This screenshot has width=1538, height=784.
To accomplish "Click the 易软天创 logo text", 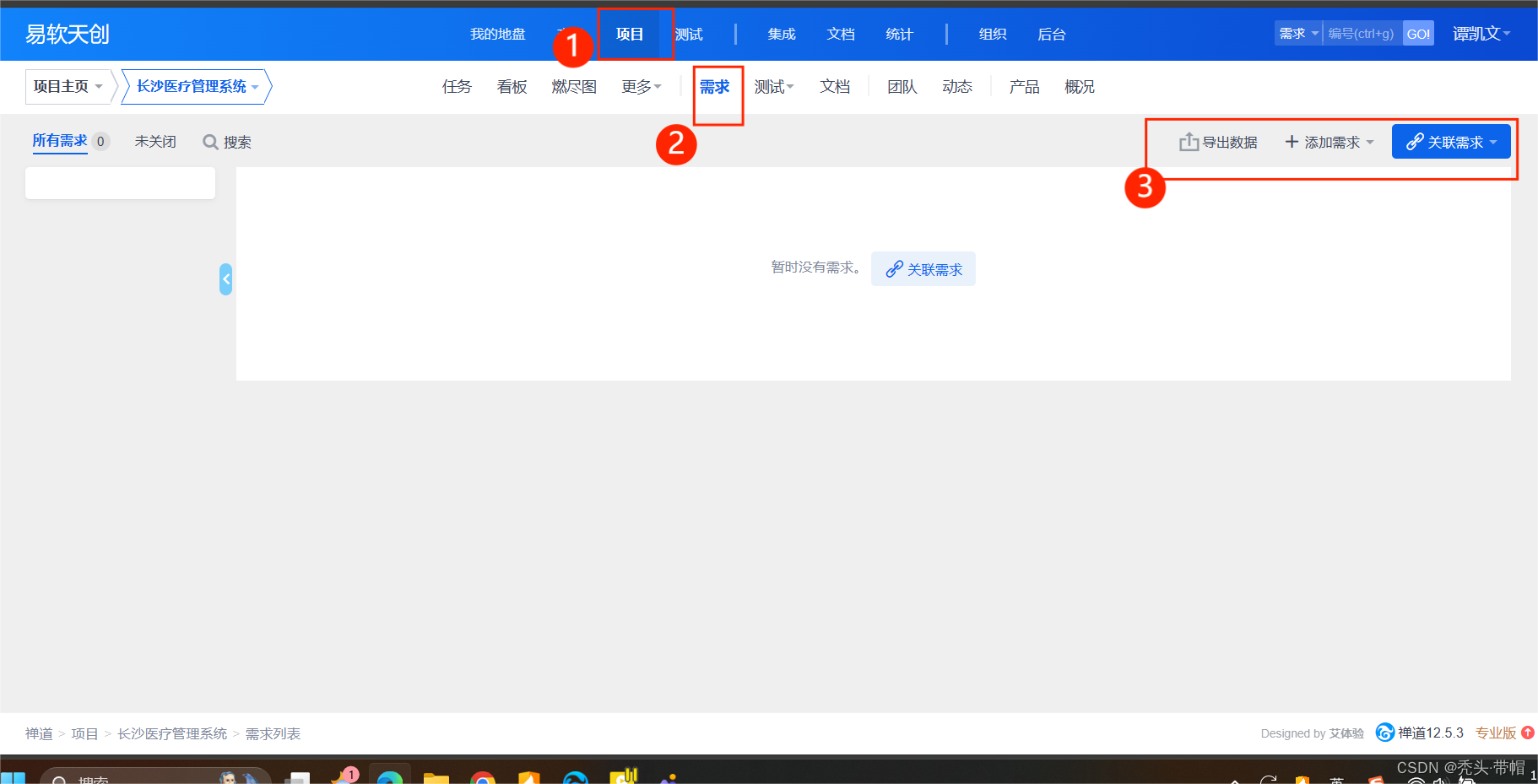I will (x=68, y=35).
